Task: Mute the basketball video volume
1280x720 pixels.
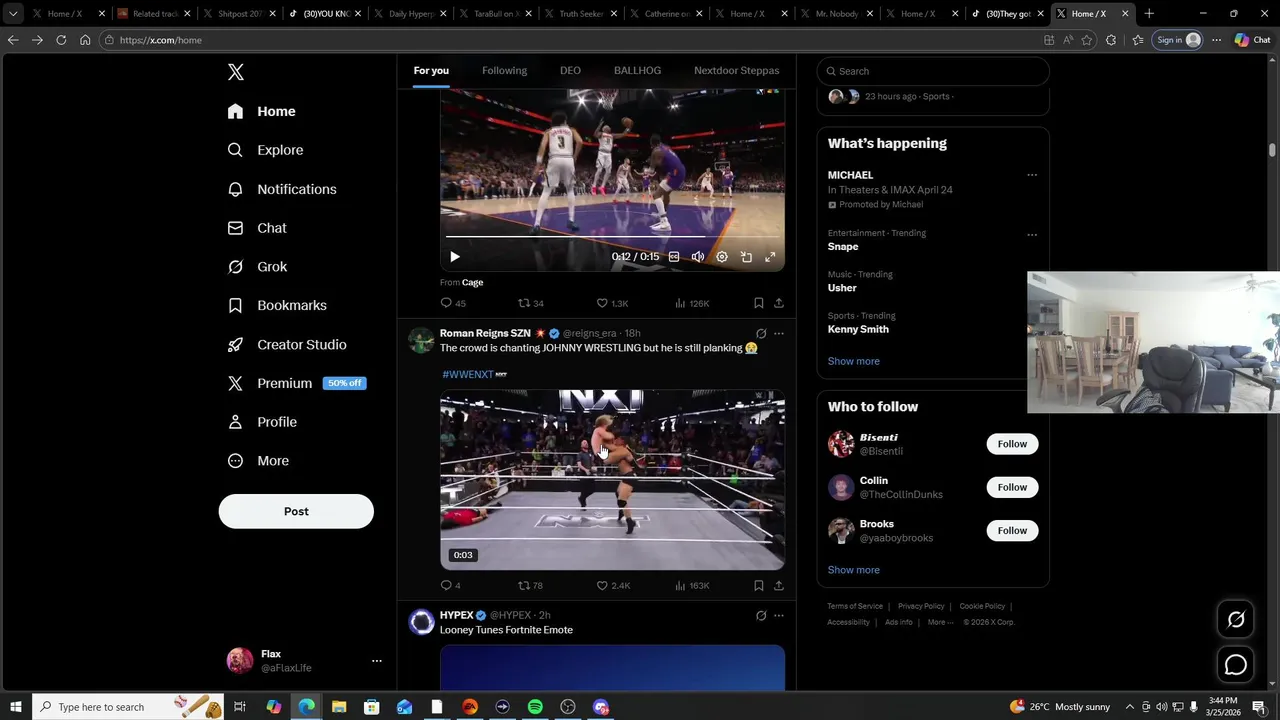Action: coord(698,257)
